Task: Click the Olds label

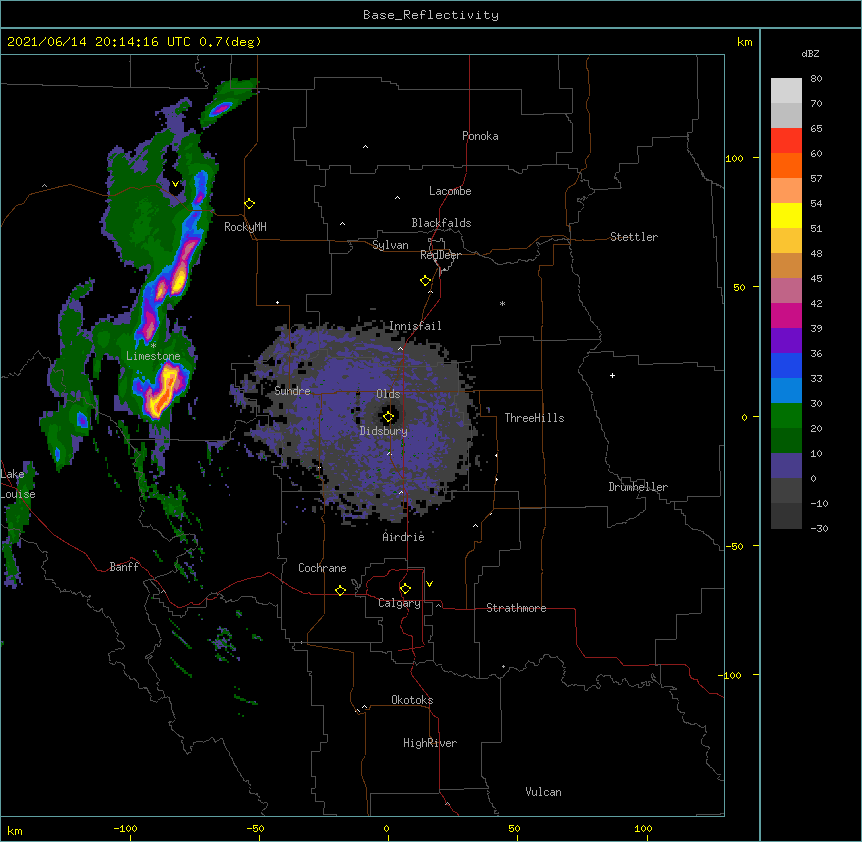Action: click(x=388, y=394)
